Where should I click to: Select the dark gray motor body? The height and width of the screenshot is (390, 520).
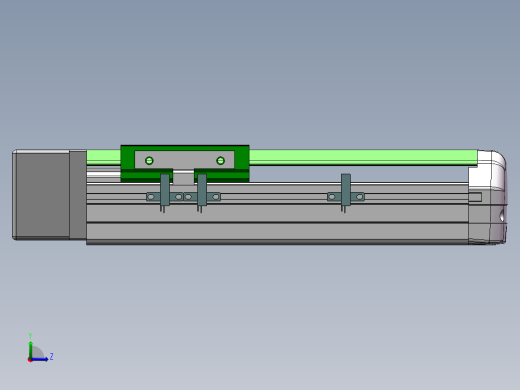click(x=41, y=195)
